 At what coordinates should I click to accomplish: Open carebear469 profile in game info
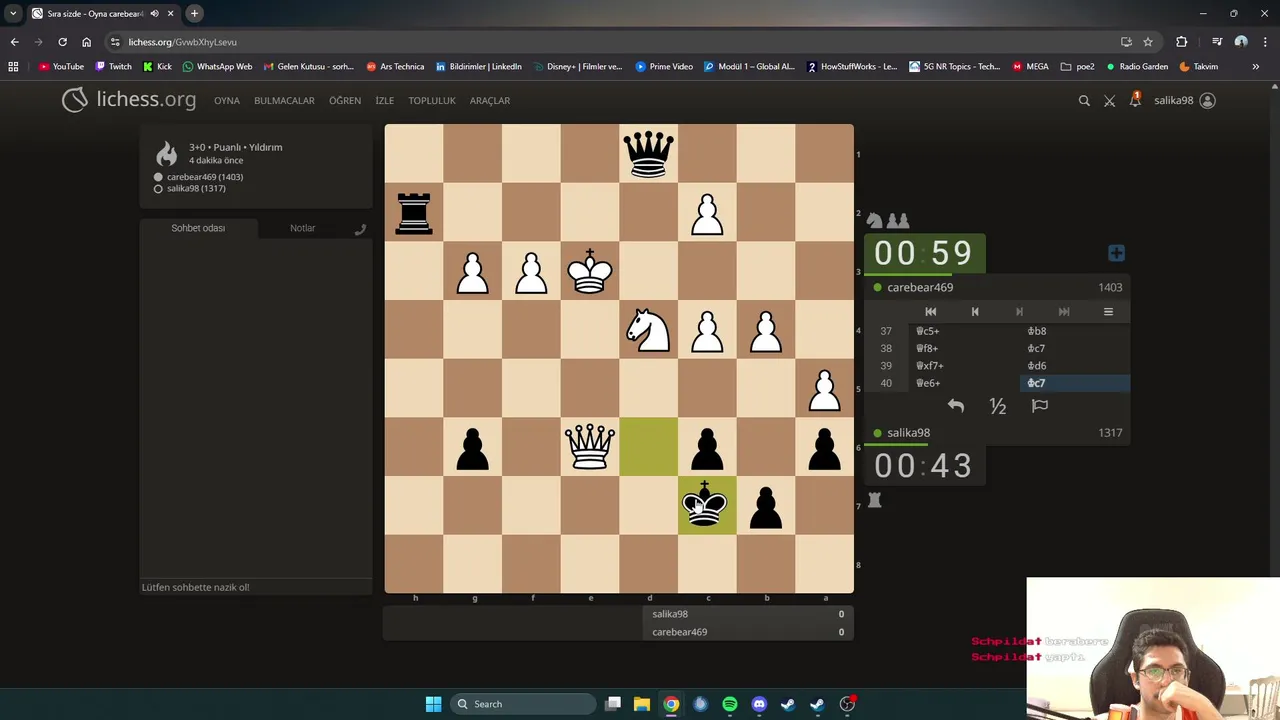(205, 177)
